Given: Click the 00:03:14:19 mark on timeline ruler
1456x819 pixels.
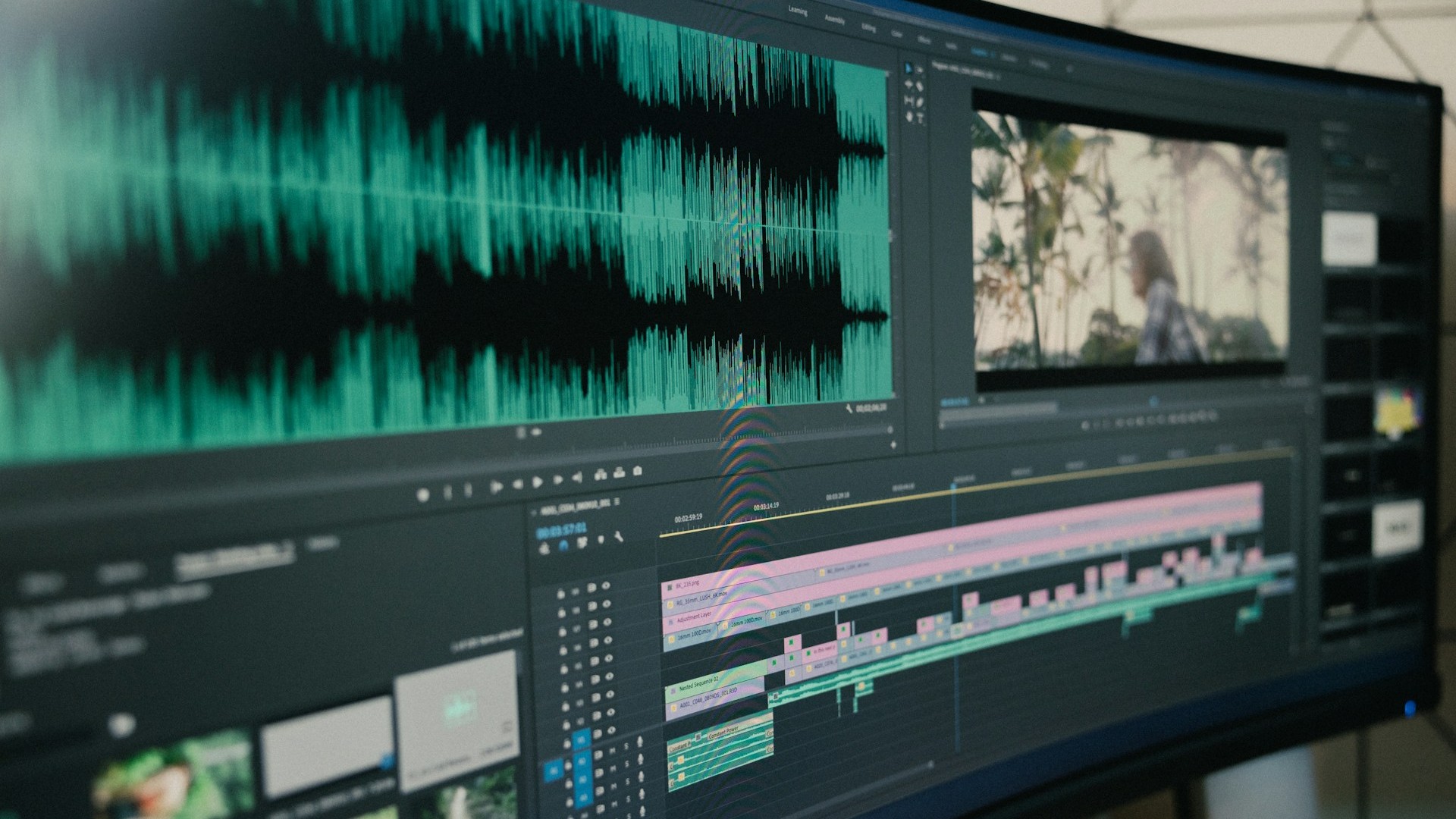Looking at the screenshot, I should (x=765, y=506).
